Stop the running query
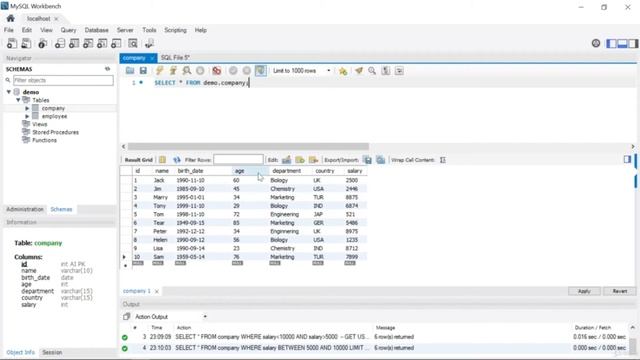640x360 pixels. [x=200, y=71]
